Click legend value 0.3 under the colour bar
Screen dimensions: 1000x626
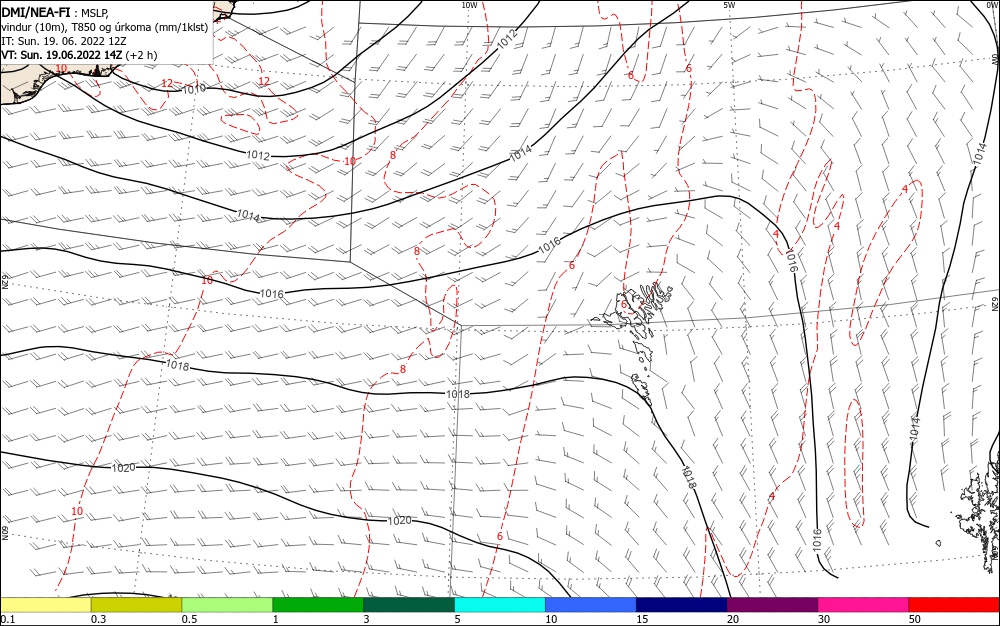point(98,619)
